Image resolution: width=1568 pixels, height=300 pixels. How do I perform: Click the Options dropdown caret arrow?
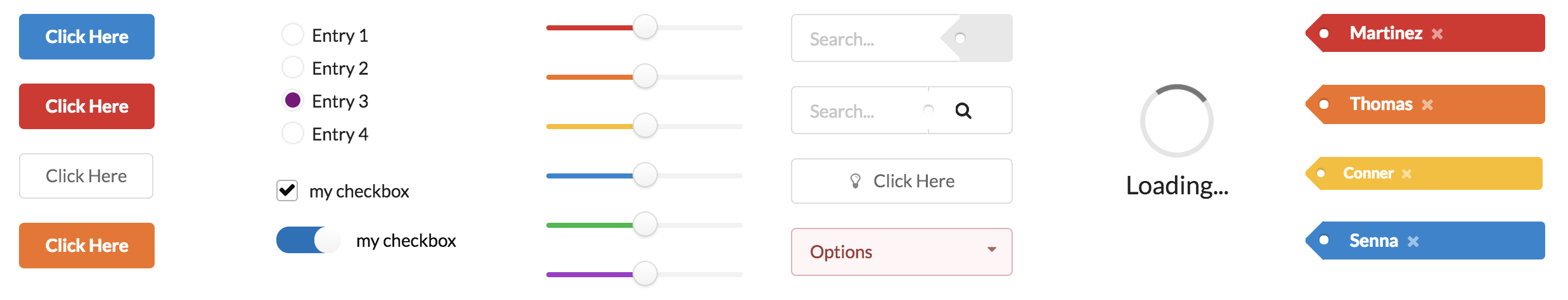click(x=991, y=250)
